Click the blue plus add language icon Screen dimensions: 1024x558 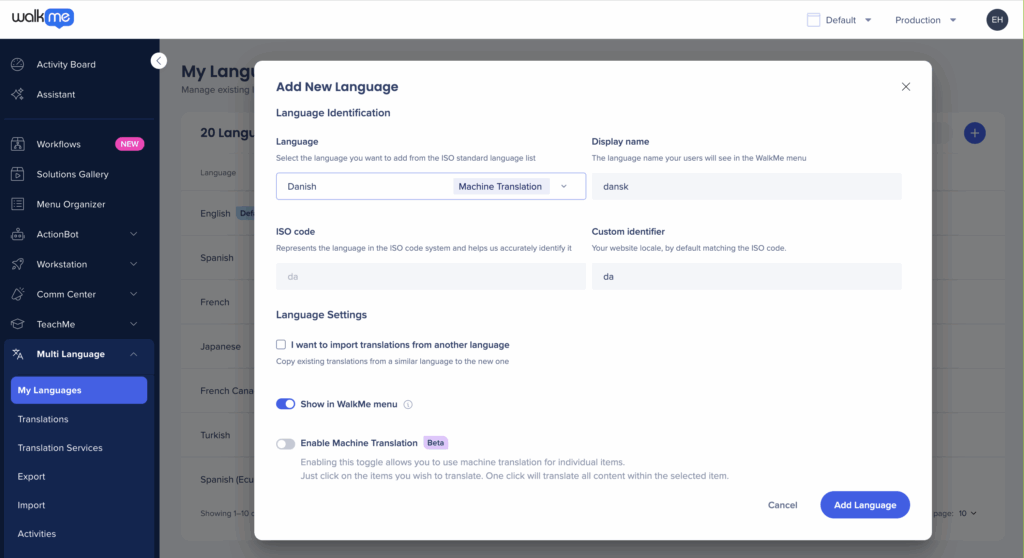[975, 133]
